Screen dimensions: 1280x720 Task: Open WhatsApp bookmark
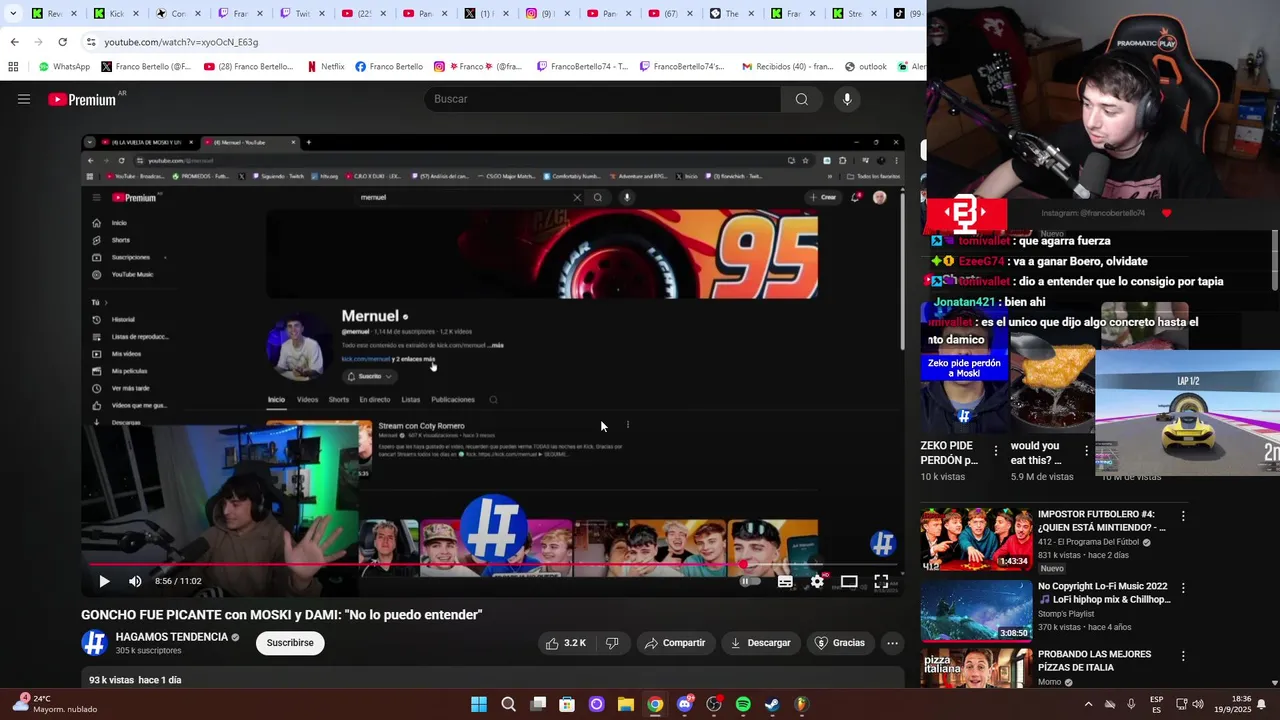(64, 67)
